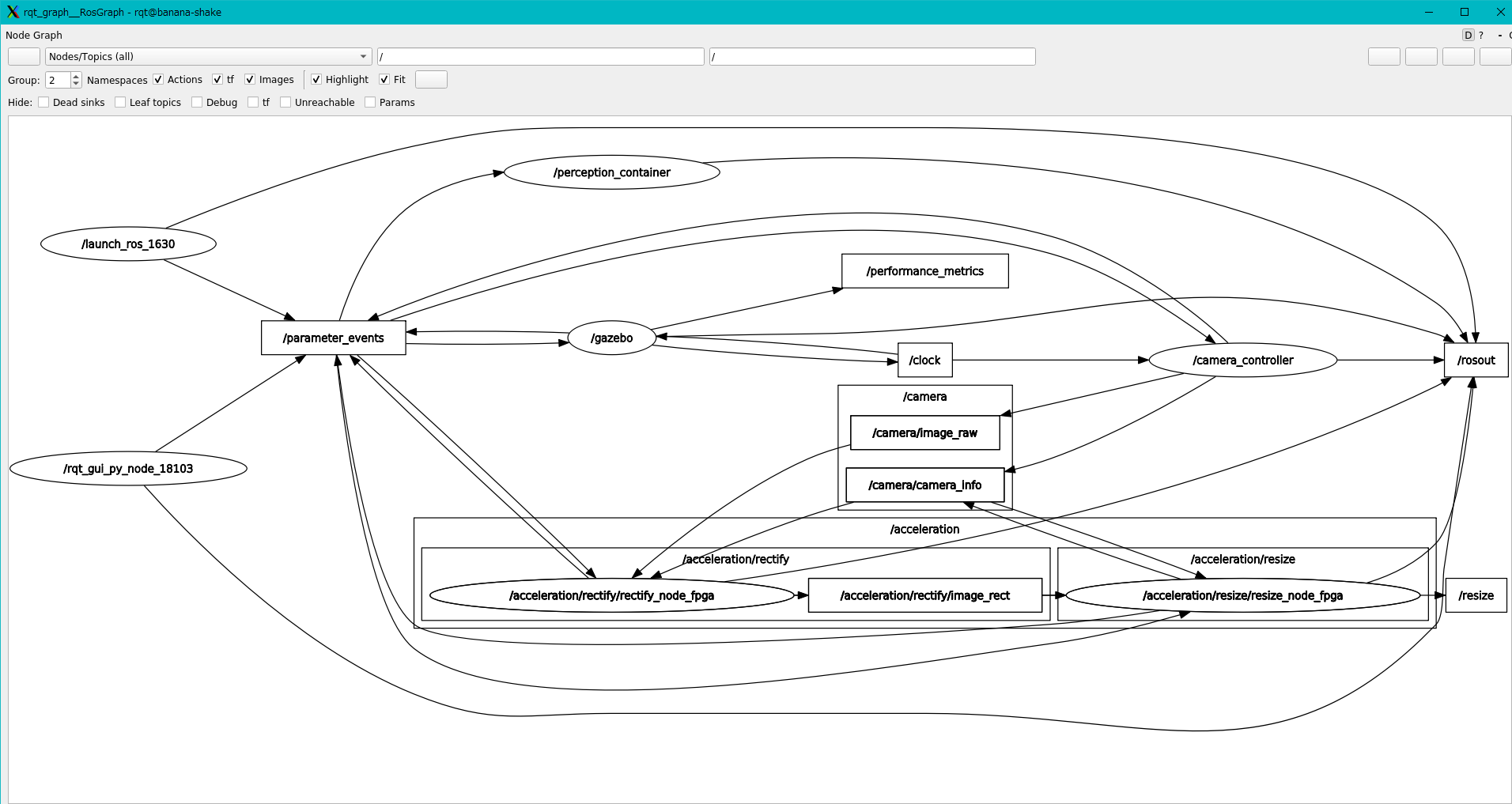Select the /perception_container node
1512x804 pixels.
[612, 172]
